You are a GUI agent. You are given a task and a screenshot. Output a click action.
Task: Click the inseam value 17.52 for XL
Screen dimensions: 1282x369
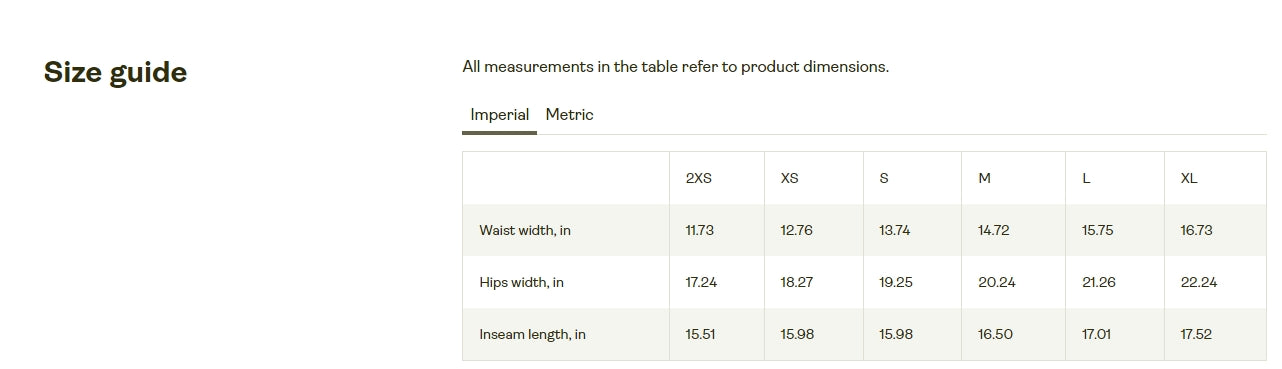tap(1196, 334)
